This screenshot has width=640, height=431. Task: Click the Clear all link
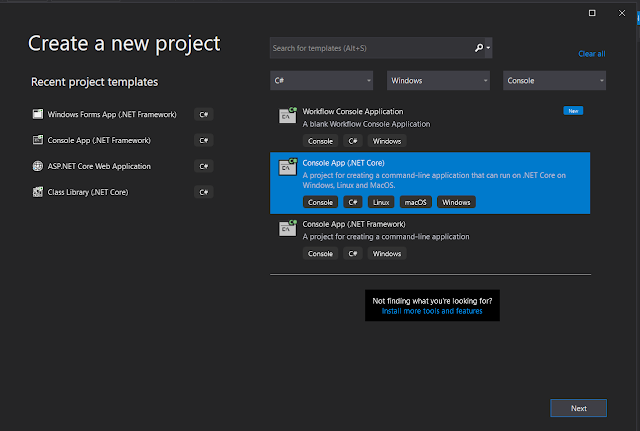point(591,54)
